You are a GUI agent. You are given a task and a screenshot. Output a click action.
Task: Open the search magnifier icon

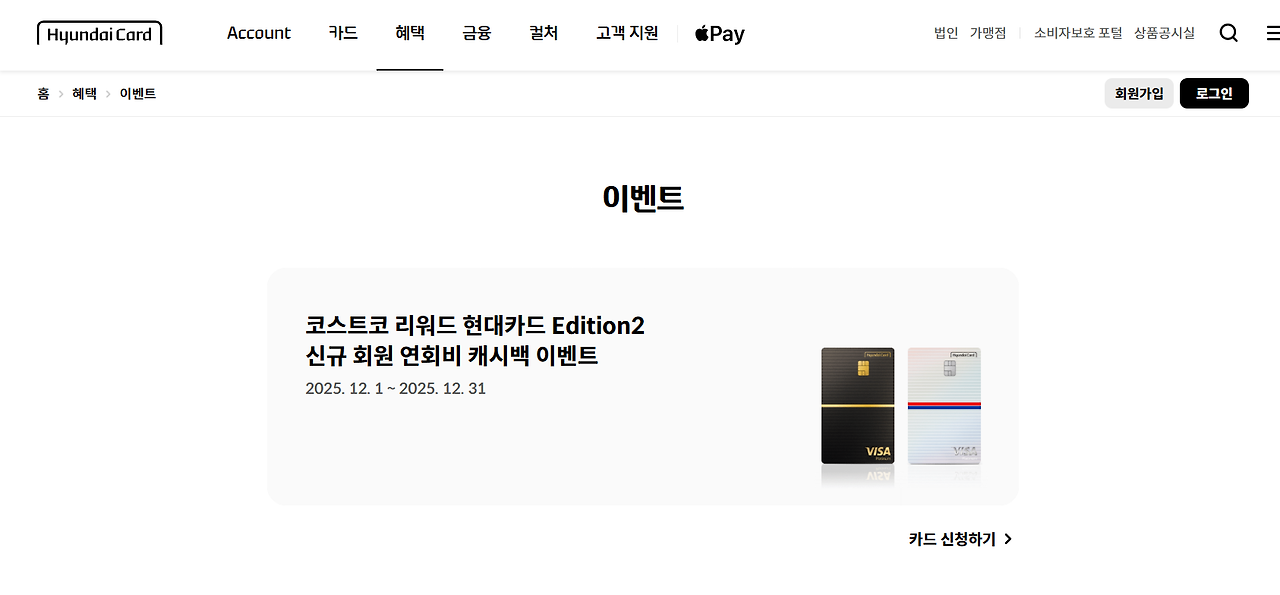tap(1229, 33)
